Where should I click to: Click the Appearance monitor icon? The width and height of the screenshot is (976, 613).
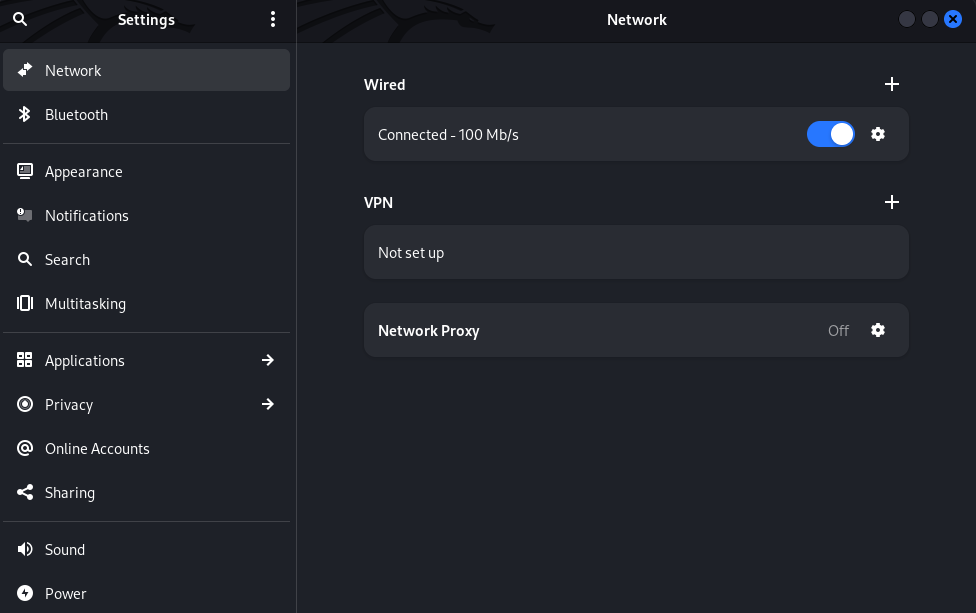point(25,171)
